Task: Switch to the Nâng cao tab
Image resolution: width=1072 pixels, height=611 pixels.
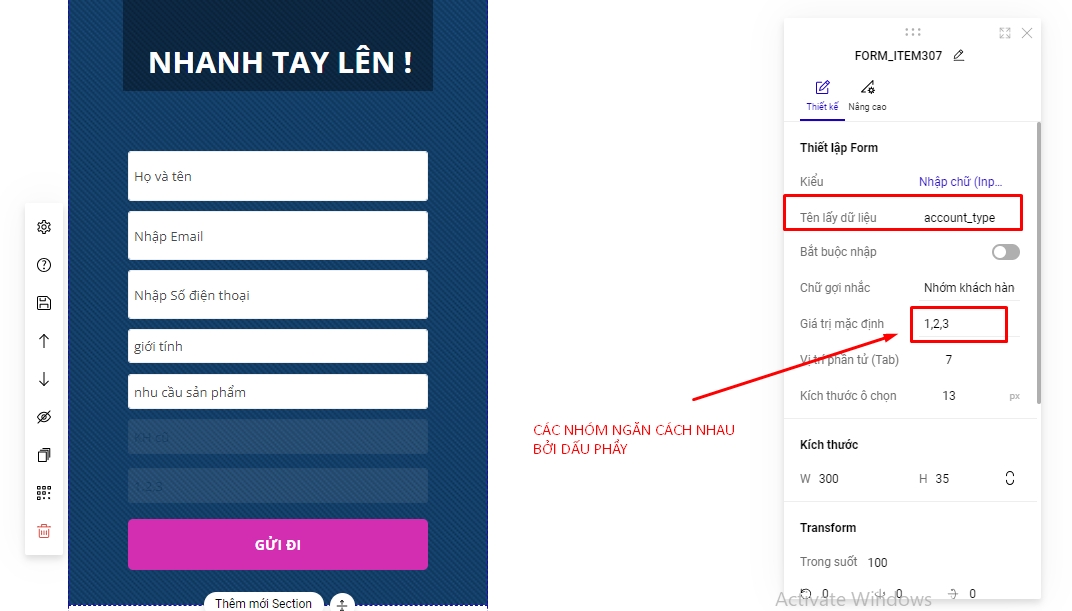Action: (867, 96)
